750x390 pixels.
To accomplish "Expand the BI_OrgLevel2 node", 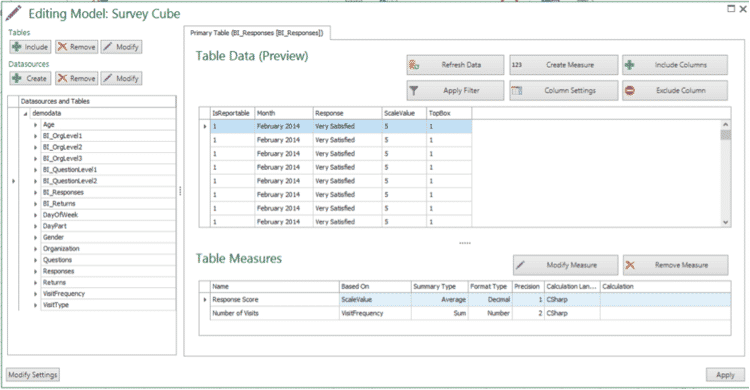I will pyautogui.click(x=35, y=147).
